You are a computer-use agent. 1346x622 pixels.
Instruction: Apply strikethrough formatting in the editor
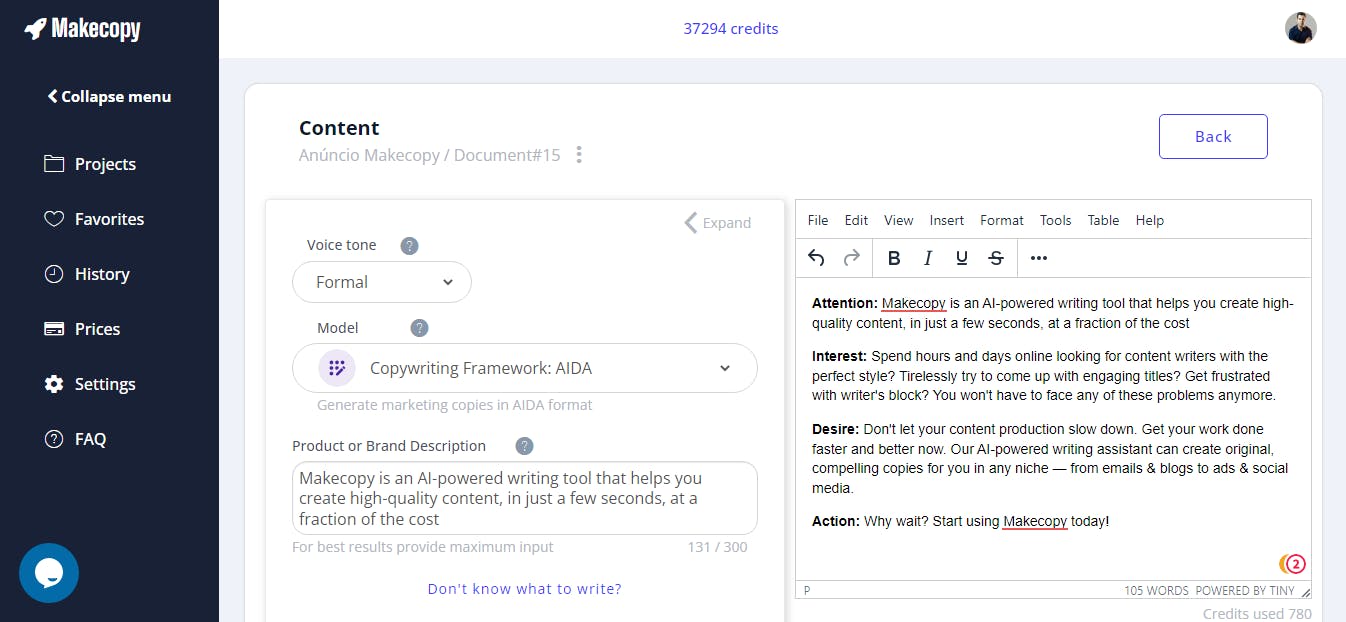point(996,258)
